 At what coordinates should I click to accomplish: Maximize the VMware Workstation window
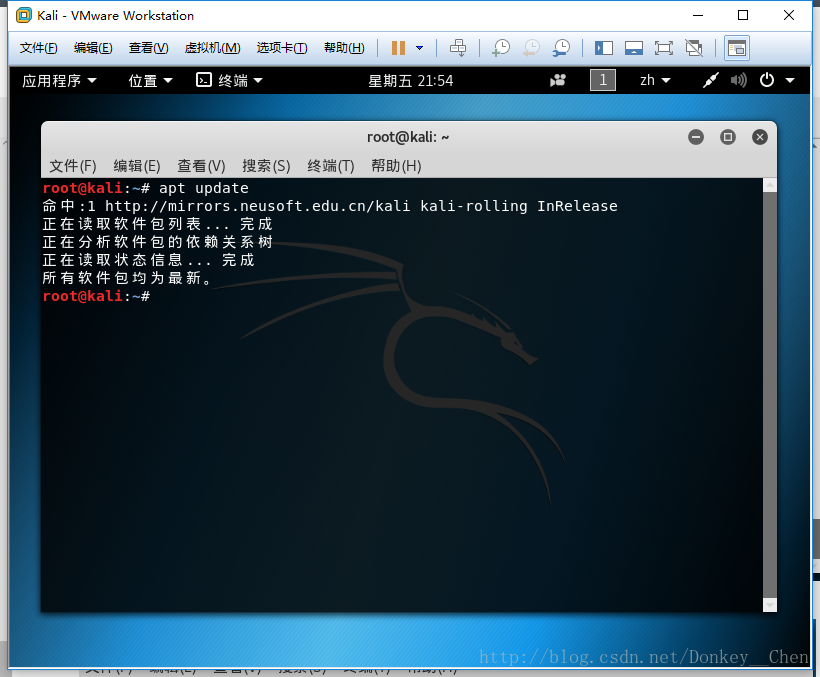(743, 16)
